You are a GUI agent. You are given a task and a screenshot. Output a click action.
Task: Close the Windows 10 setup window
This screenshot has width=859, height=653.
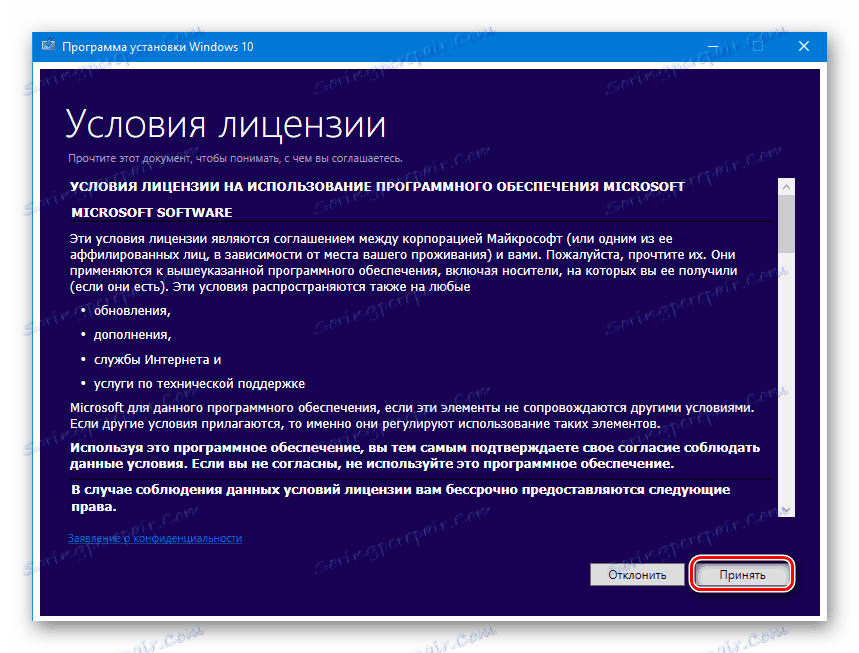point(803,46)
